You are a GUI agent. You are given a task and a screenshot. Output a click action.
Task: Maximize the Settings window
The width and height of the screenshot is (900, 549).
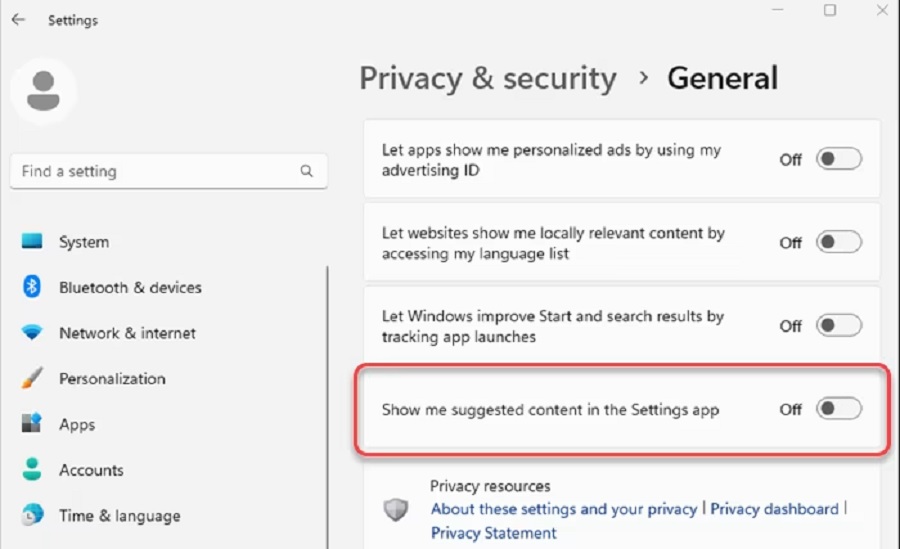click(830, 10)
